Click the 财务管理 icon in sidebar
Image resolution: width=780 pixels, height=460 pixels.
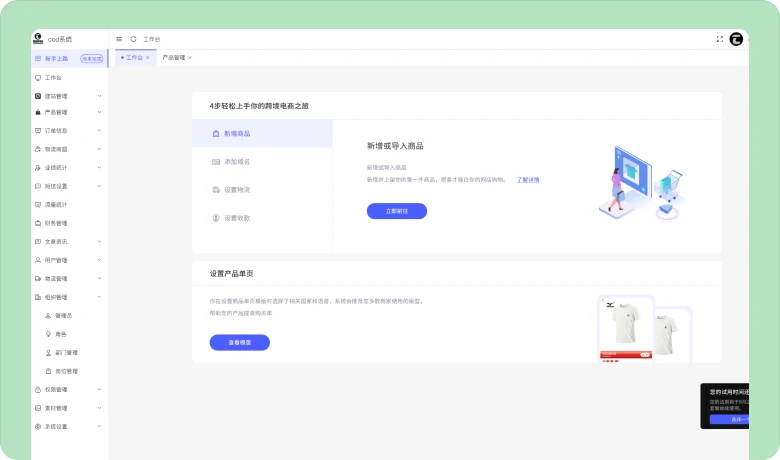38,223
